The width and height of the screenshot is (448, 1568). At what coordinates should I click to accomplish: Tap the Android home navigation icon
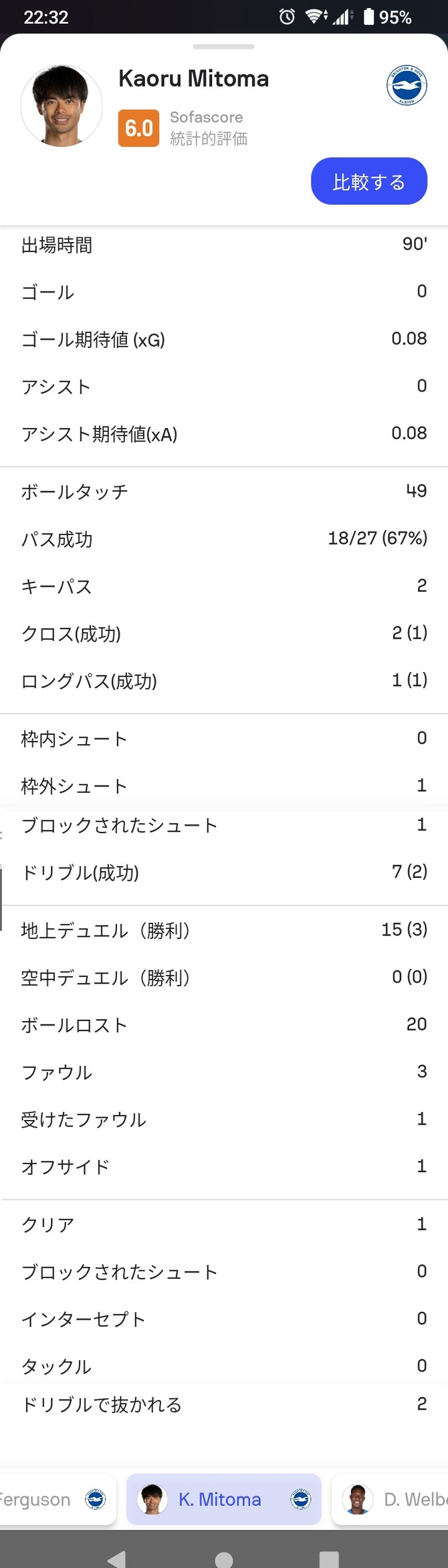[x=224, y=1559]
